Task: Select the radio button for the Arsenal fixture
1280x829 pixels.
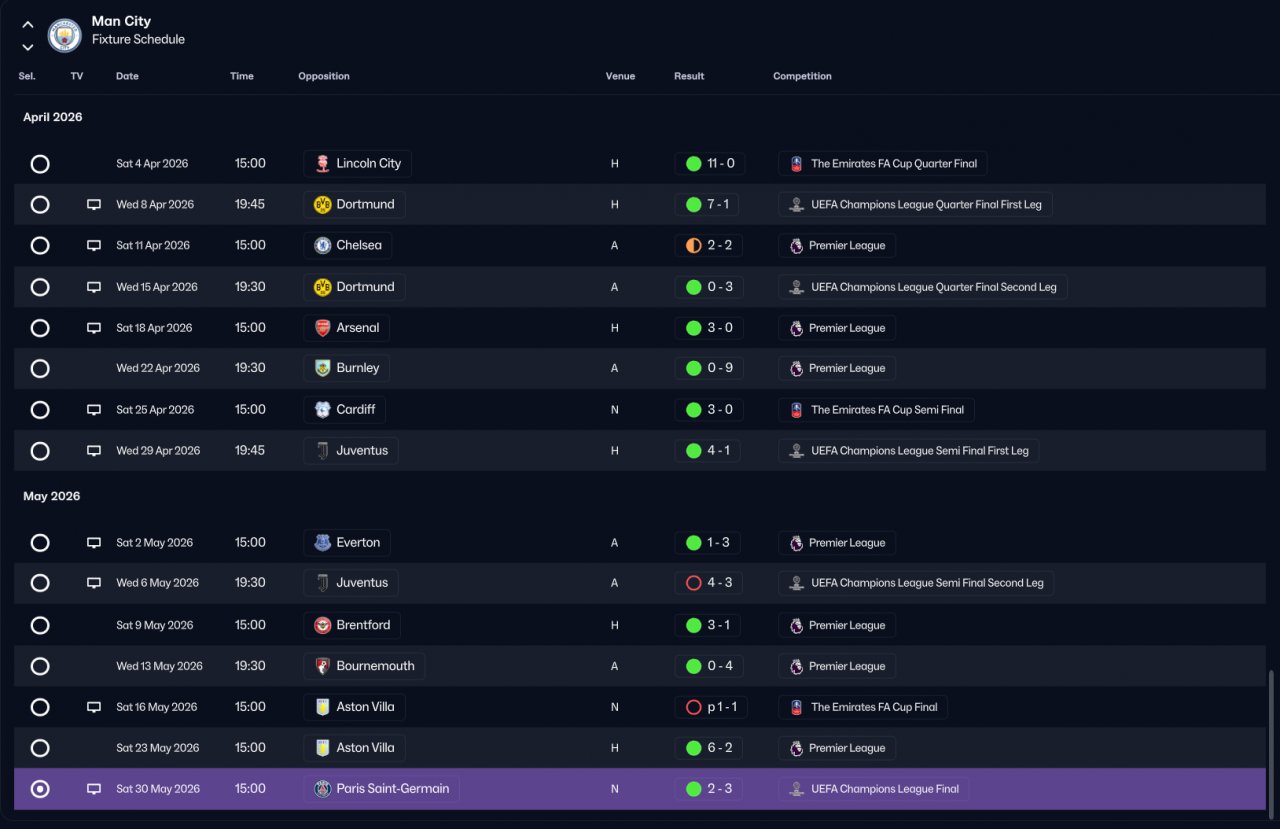Action: (x=40, y=328)
